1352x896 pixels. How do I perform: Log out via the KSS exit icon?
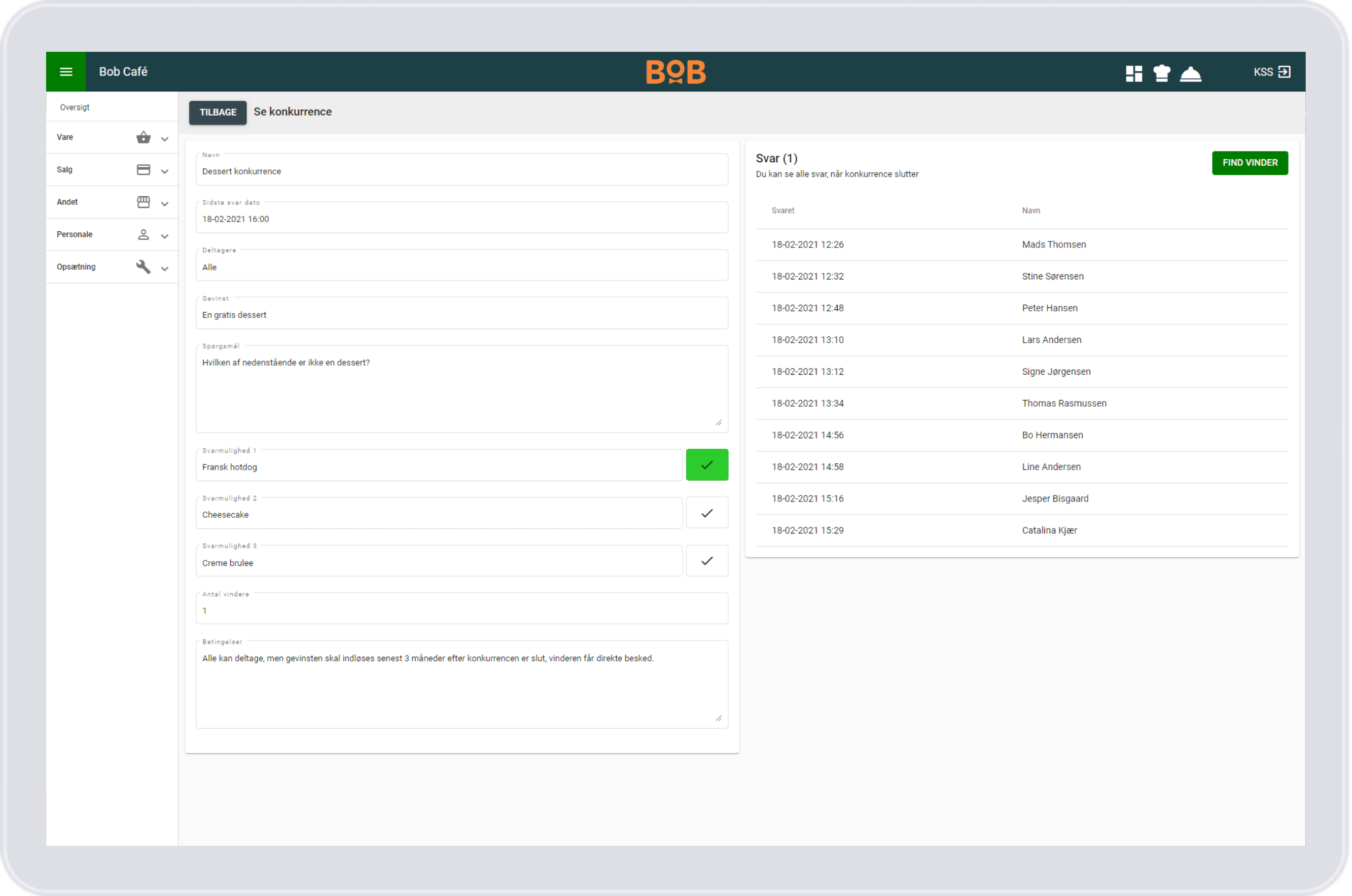[1284, 72]
